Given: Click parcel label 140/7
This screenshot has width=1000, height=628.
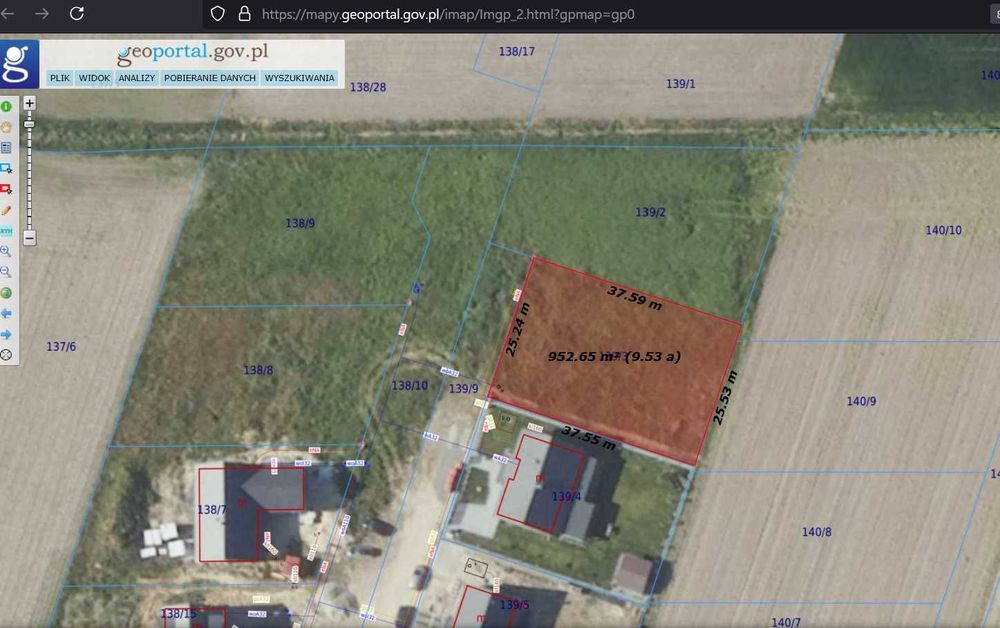Looking at the screenshot, I should (786, 622).
